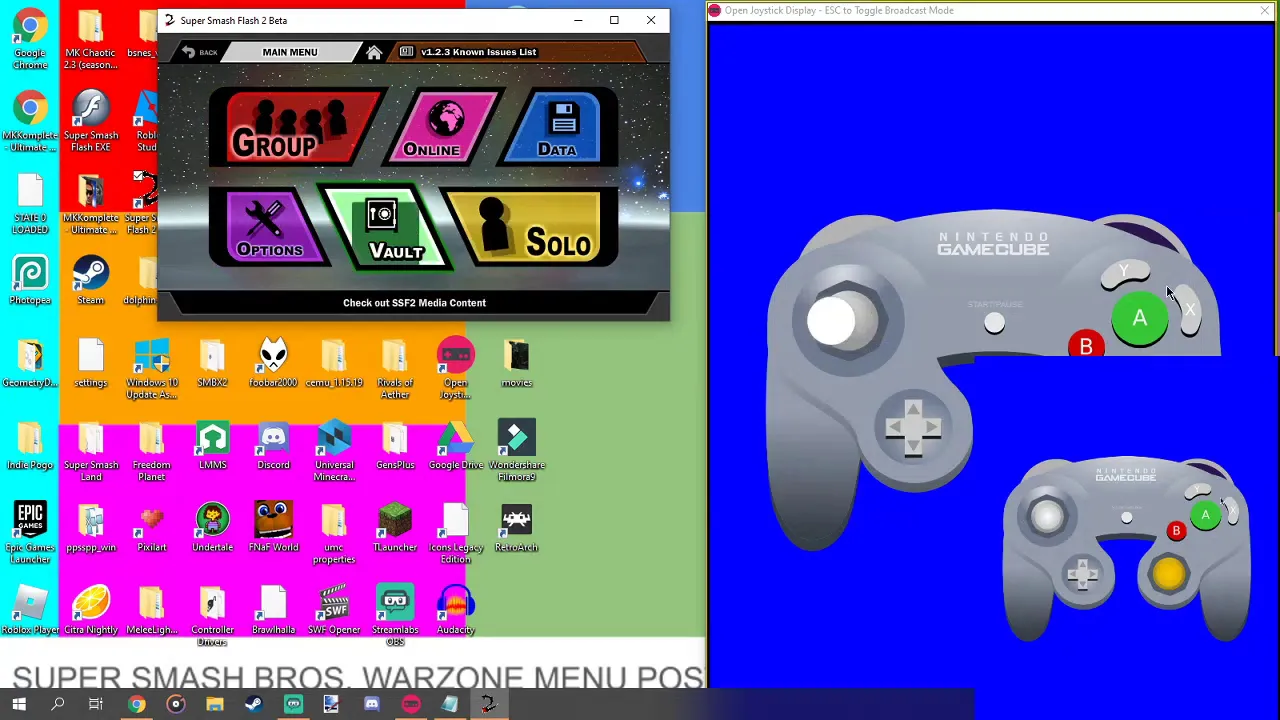Click the X button on large GameCube controller
Screen dimensions: 1280x720
1188,311
